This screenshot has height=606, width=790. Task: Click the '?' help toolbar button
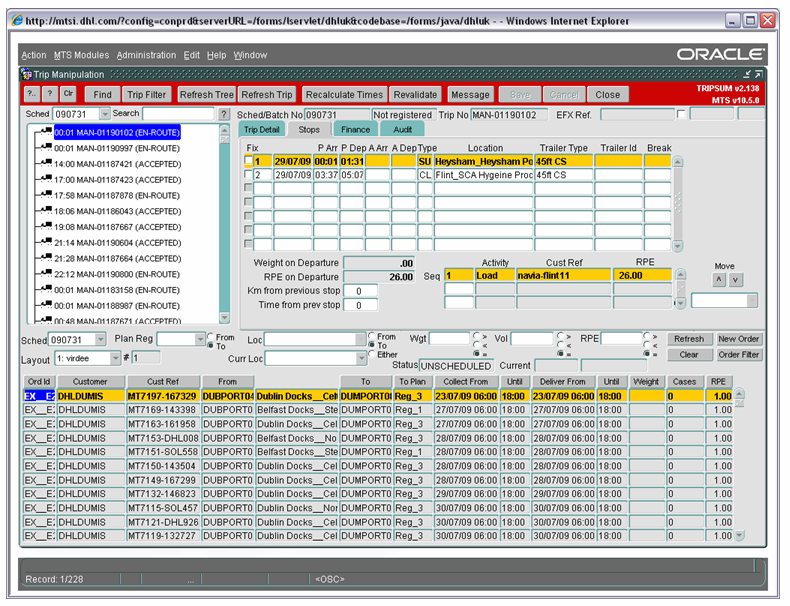tap(49, 94)
